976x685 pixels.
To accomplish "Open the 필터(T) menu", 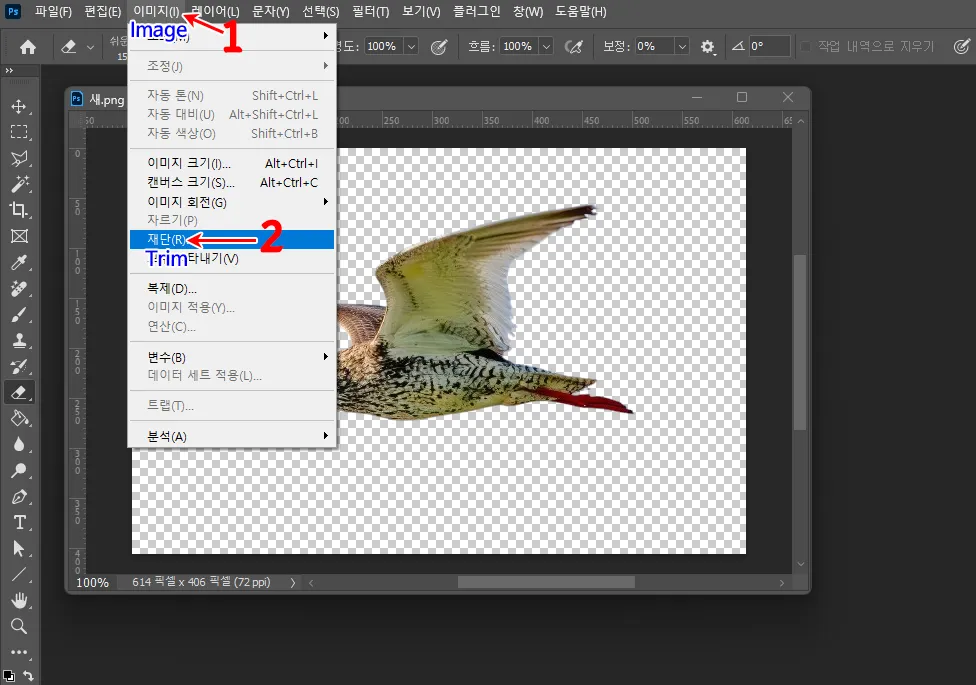I will 370,11.
